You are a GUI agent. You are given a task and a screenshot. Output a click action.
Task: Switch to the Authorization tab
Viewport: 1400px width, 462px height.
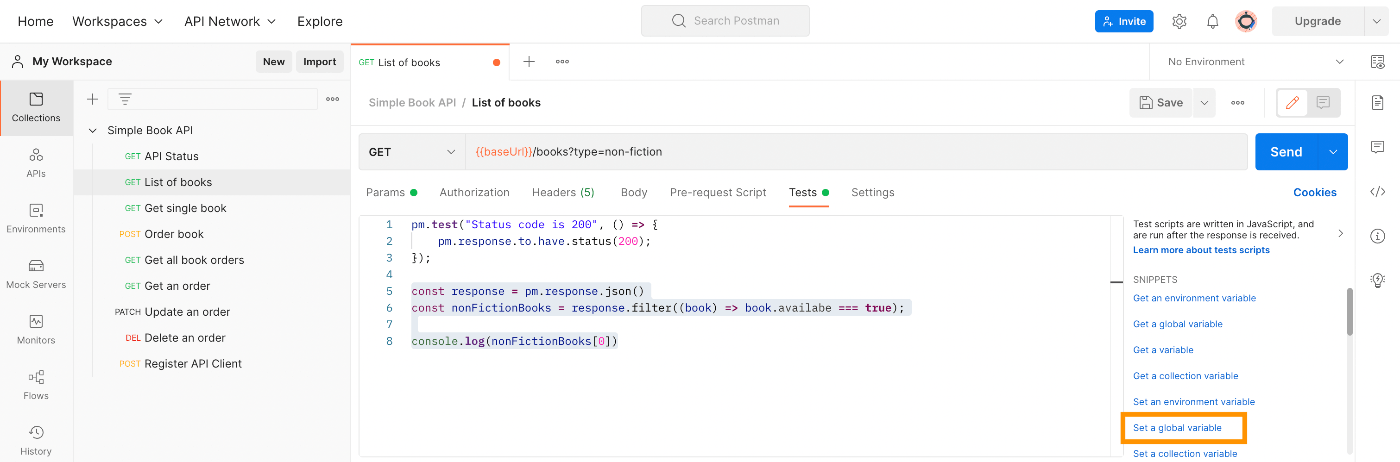click(475, 192)
